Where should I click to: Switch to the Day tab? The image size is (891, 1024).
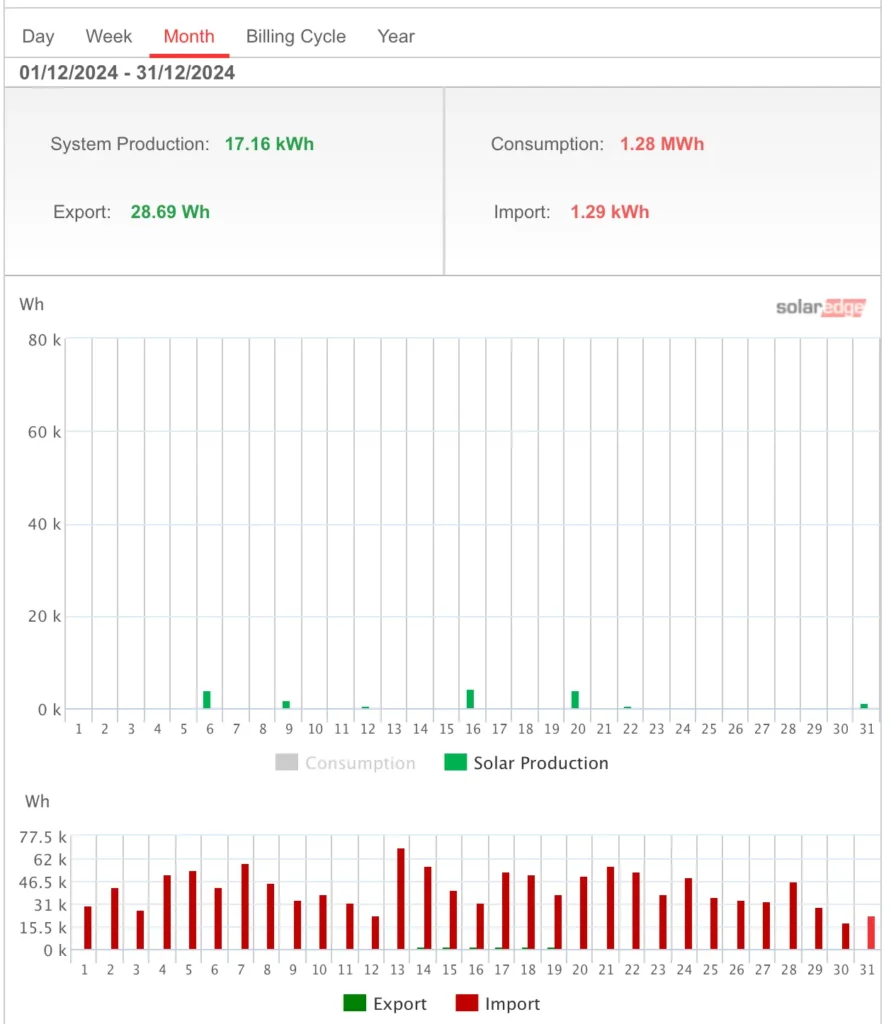point(38,37)
